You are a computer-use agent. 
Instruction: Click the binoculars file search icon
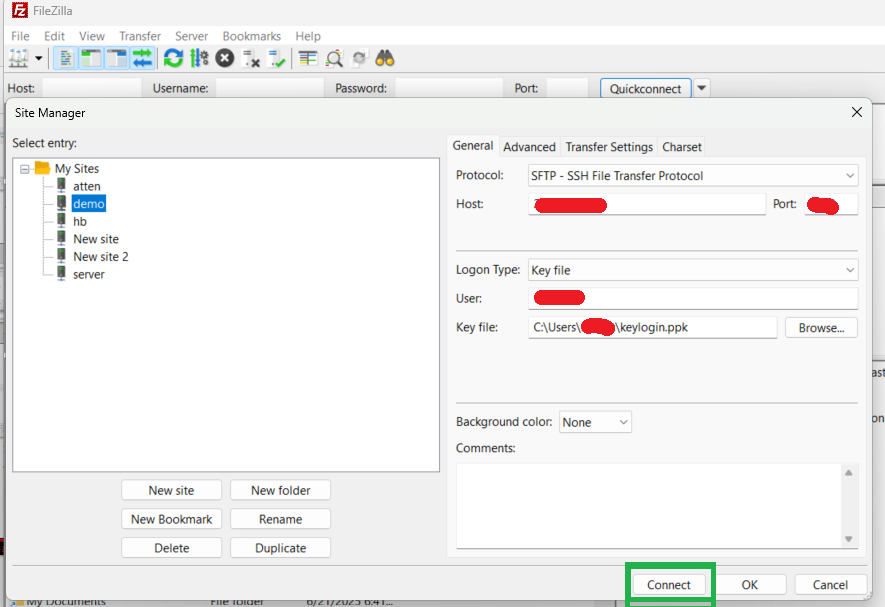tap(385, 58)
